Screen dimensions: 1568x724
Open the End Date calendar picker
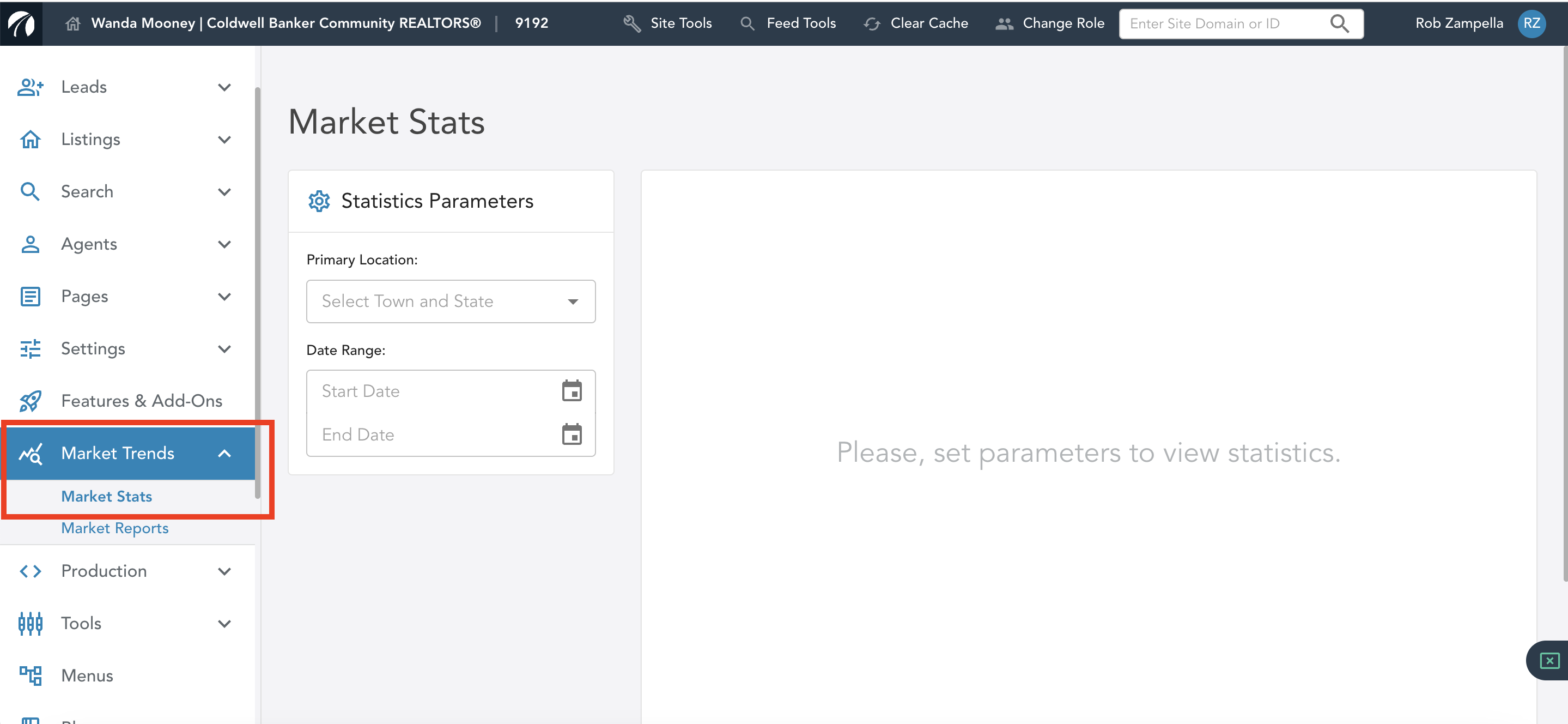(x=571, y=435)
